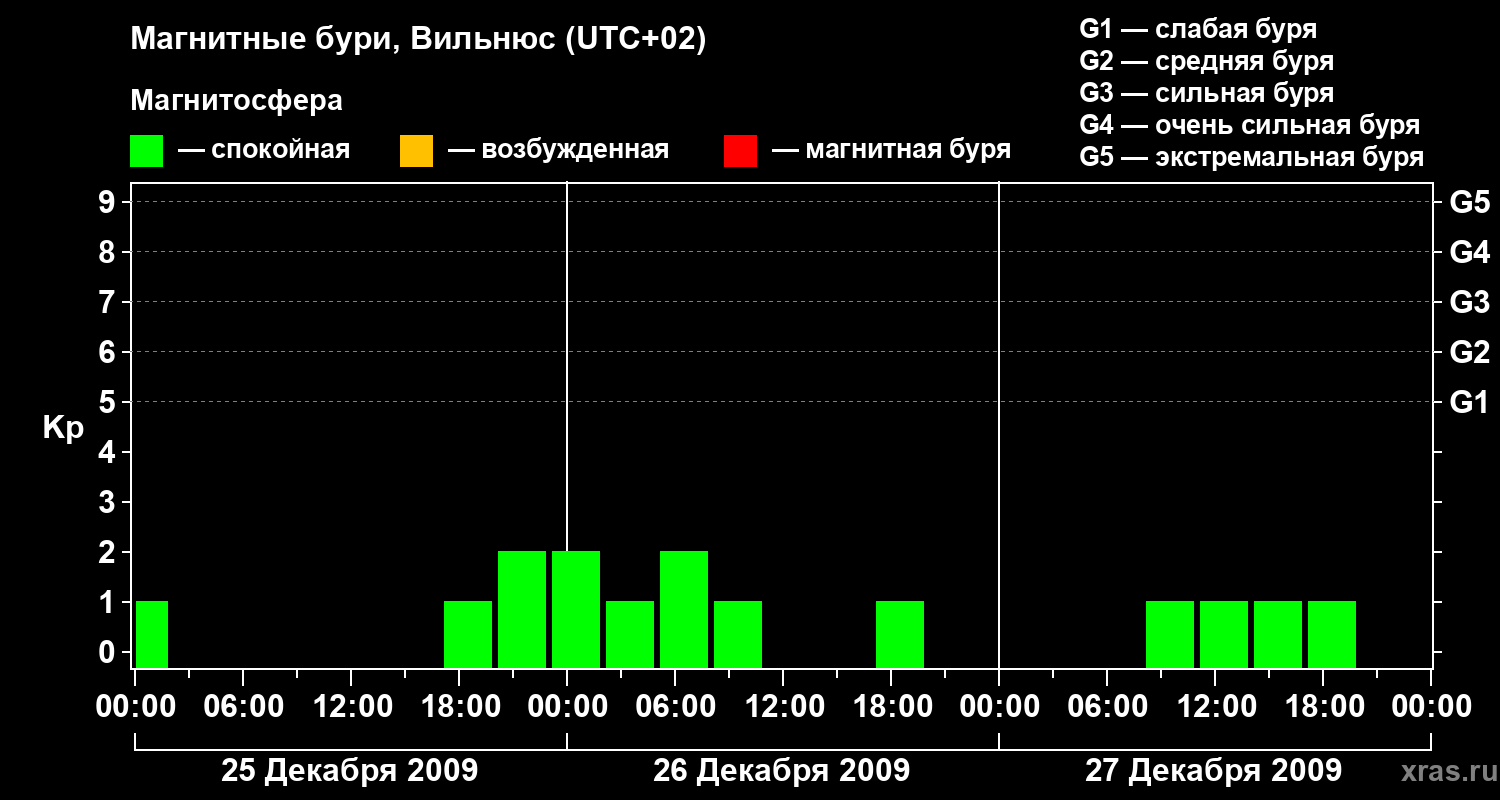The width and height of the screenshot is (1500, 800).
Task: Click the 'Магнитосфера' heading
Action: tap(236, 101)
